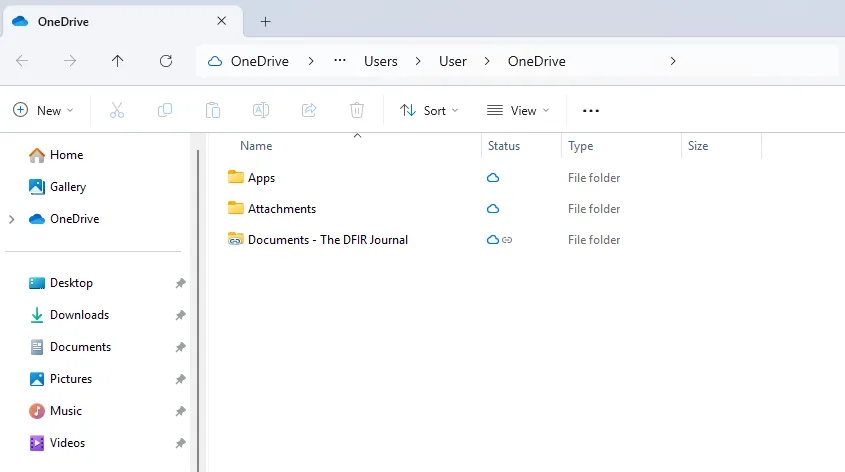Click the last OneDrive breadcrumb segment
The height and width of the screenshot is (472, 845).
click(537, 61)
